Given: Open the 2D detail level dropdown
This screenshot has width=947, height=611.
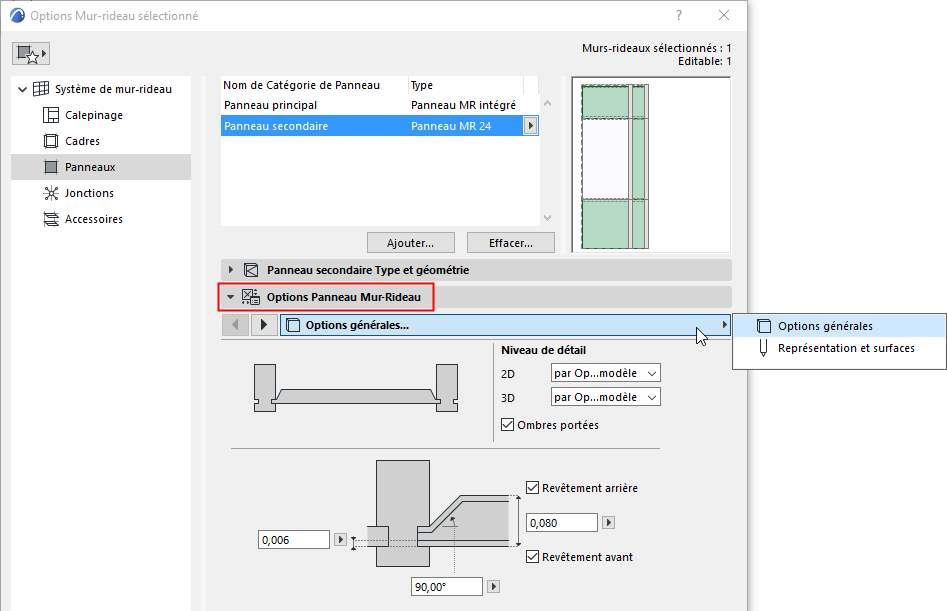Looking at the screenshot, I should (605, 373).
